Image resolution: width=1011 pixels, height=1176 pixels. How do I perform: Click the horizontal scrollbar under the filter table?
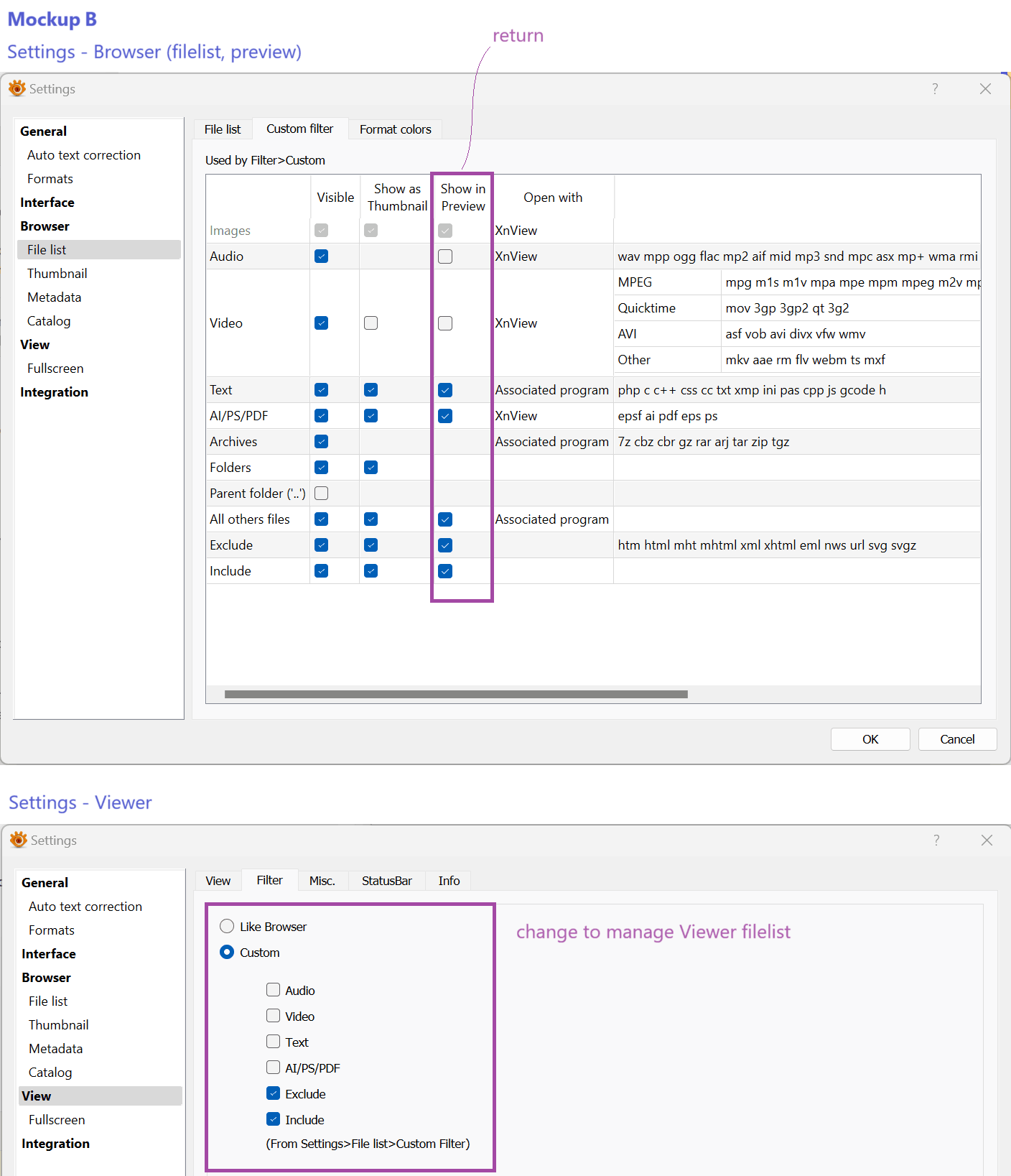pyautogui.click(x=456, y=695)
